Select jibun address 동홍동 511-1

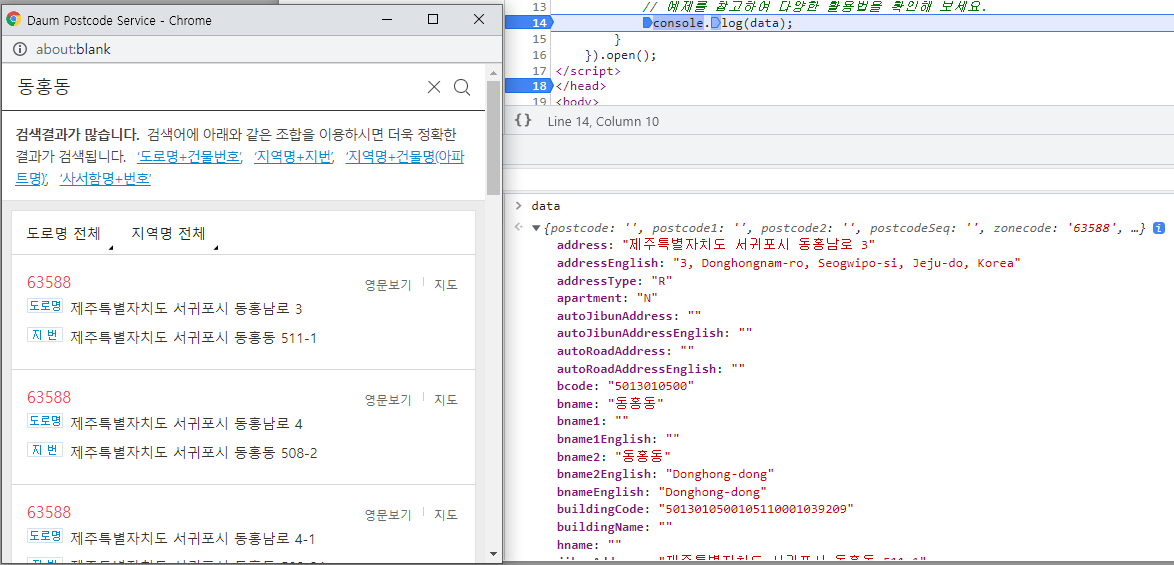click(194, 338)
